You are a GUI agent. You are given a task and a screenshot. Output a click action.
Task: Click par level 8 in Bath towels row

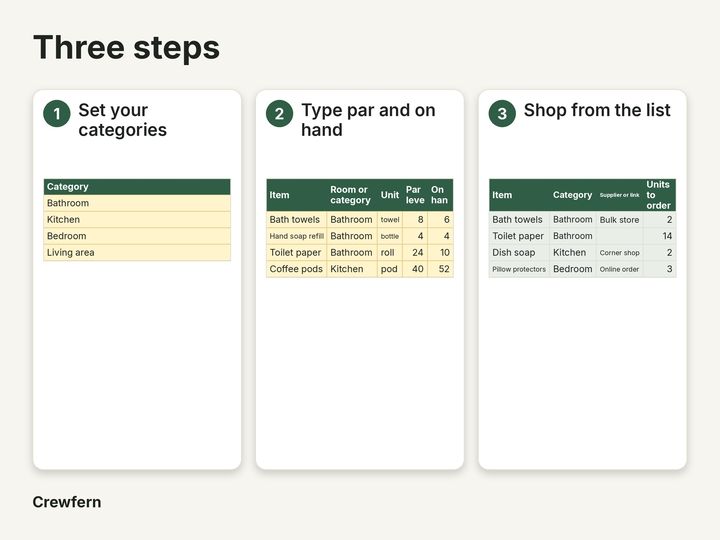click(415, 219)
